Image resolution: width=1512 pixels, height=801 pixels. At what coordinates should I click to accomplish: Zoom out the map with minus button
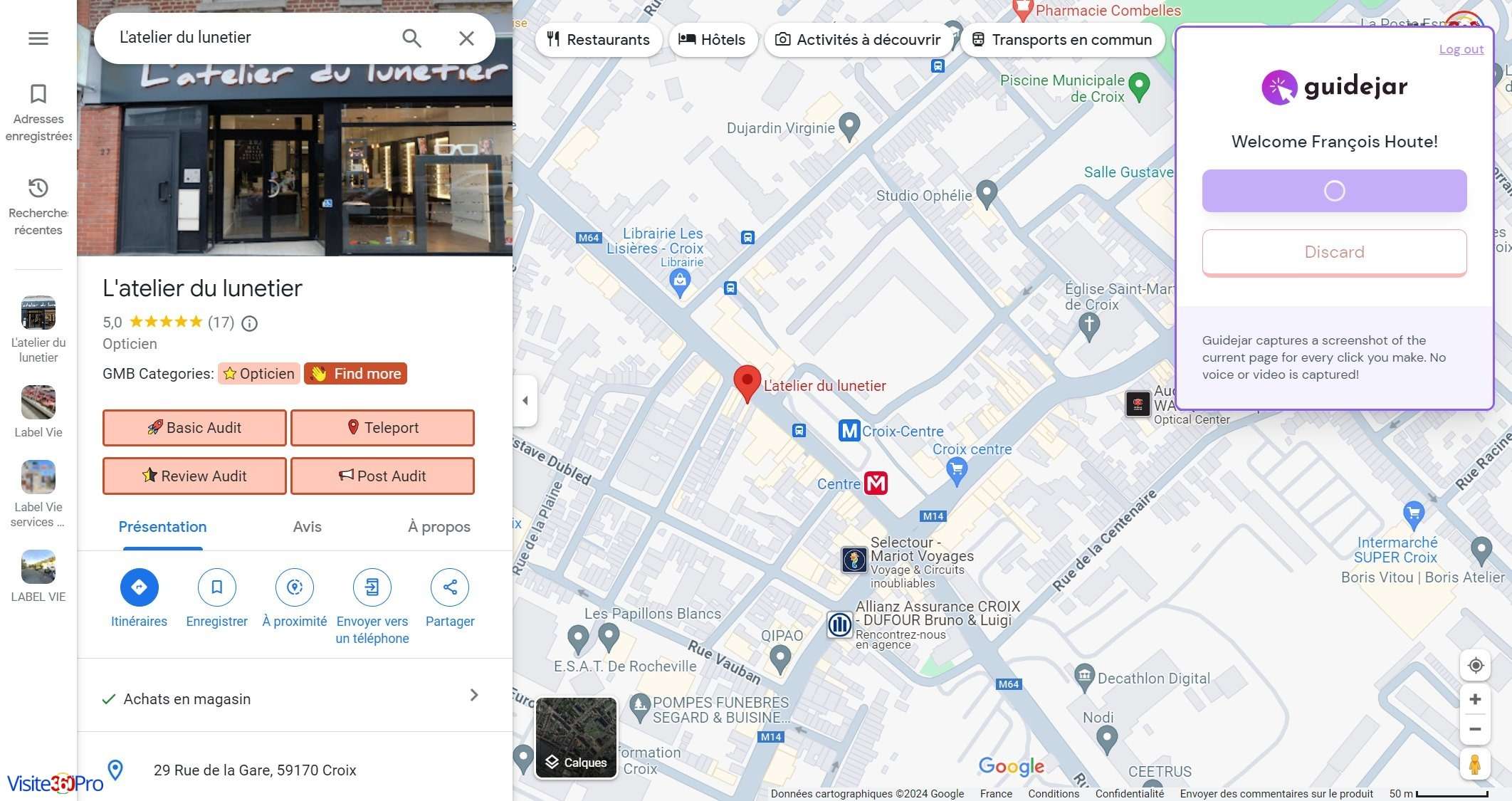tap(1476, 729)
